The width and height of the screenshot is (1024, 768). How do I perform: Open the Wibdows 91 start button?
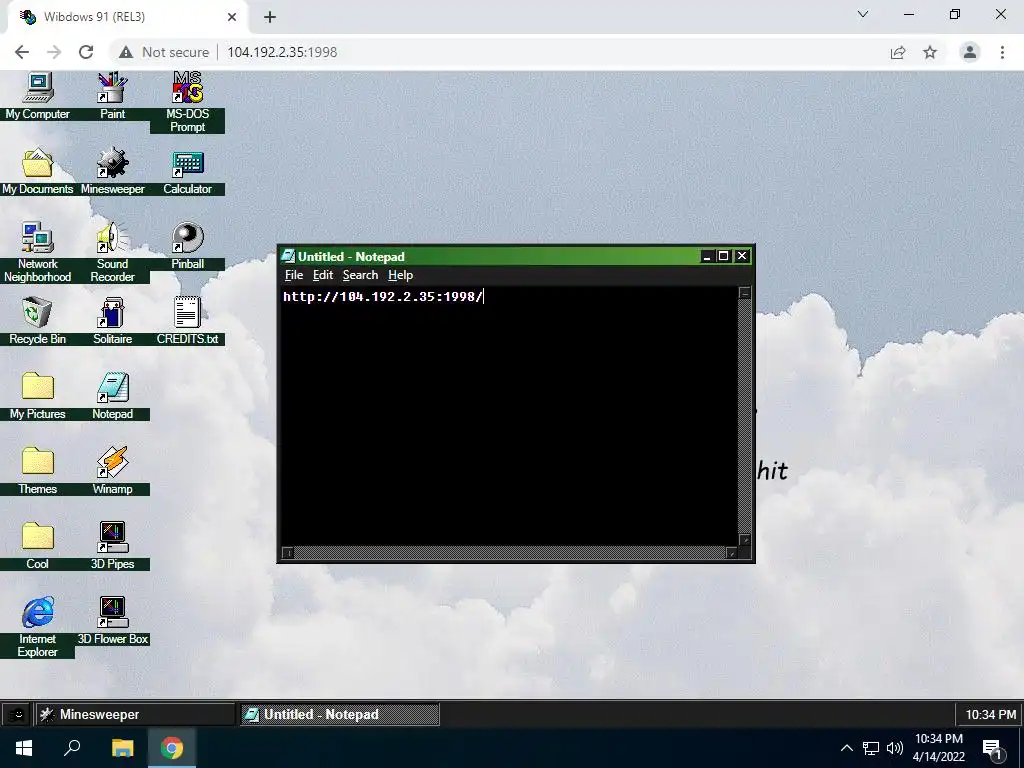coord(17,714)
